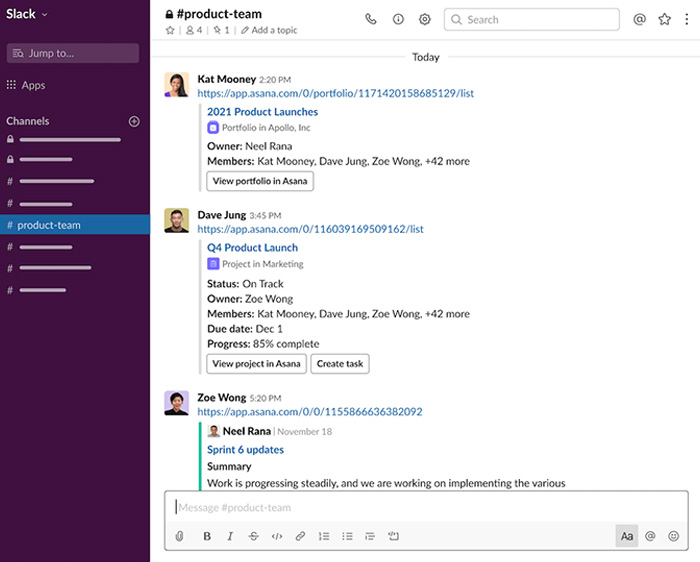Screen dimensions: 700x562
Task: Click the attach file paperclip icon
Action: (x=180, y=536)
